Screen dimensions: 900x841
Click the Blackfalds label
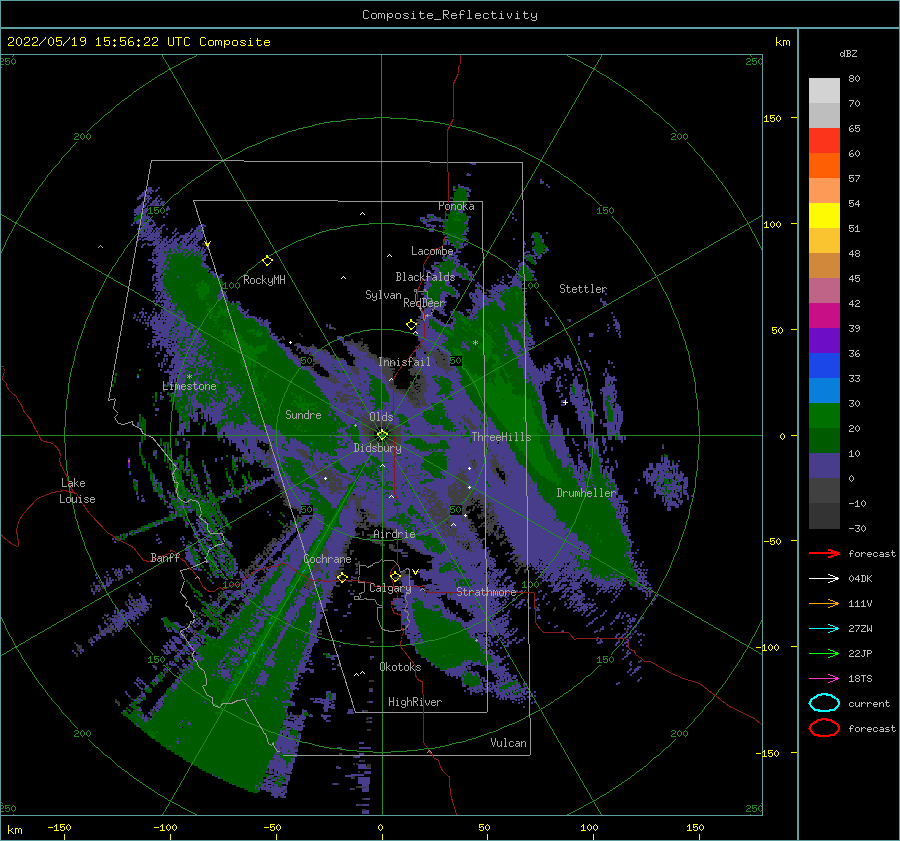pyautogui.click(x=425, y=277)
